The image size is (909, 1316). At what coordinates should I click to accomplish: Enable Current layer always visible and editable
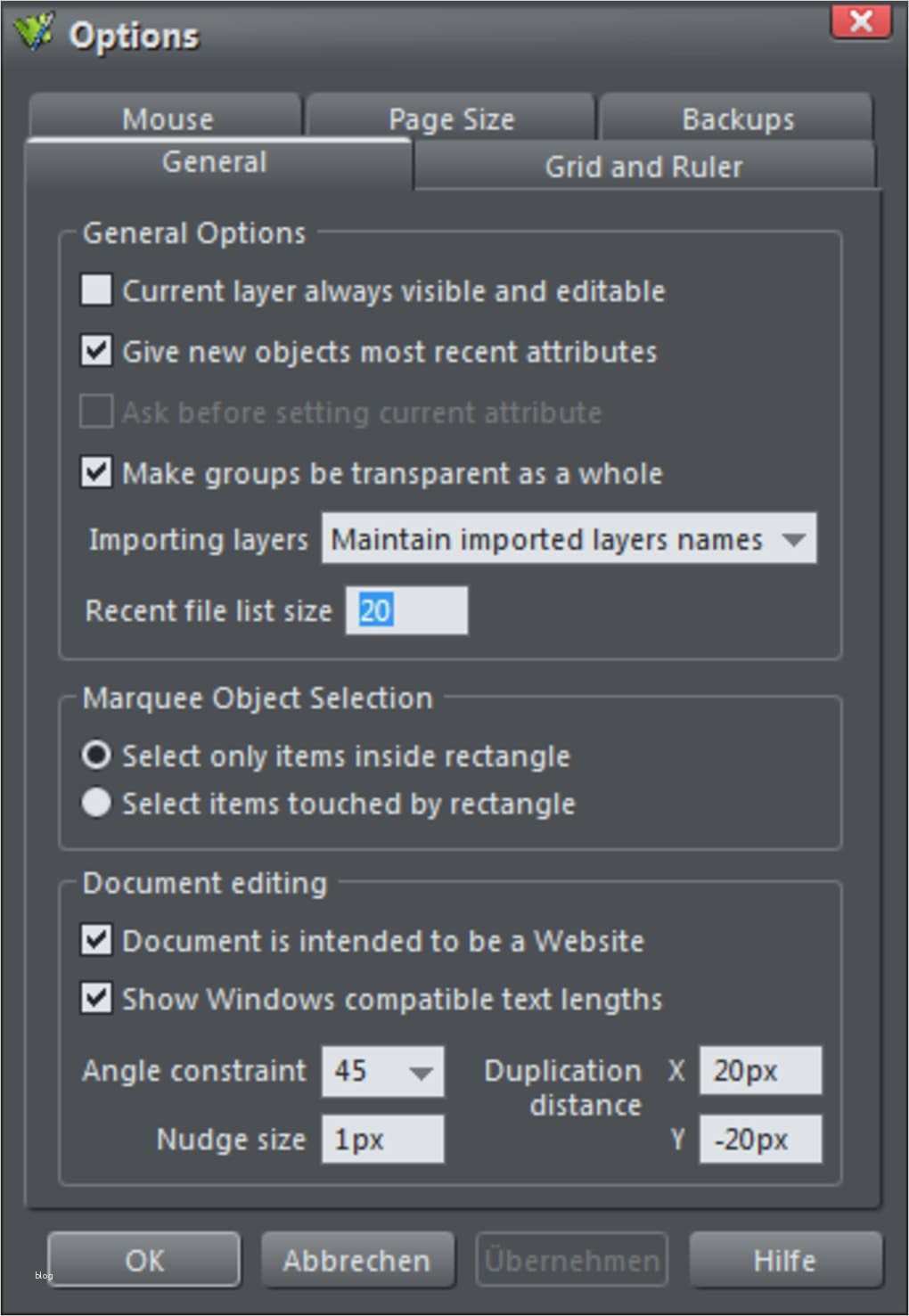(95, 289)
